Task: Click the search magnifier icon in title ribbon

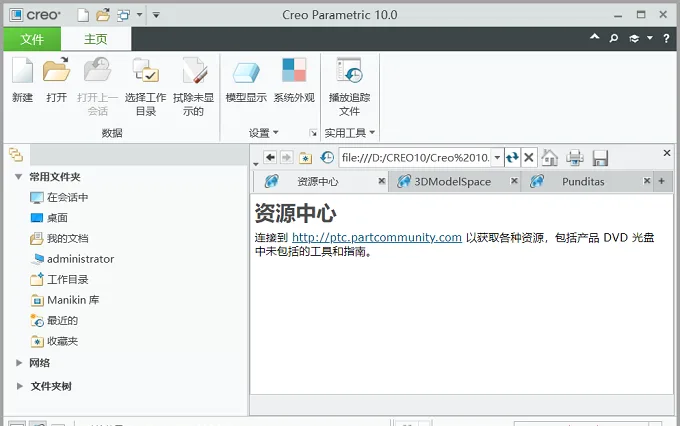Action: [x=614, y=38]
